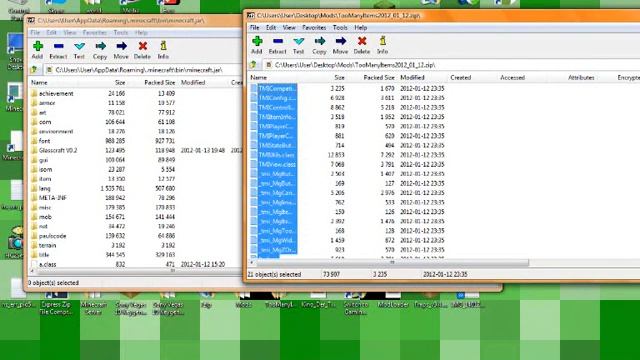Open the File menu in the minecraft.jar window

[35, 33]
